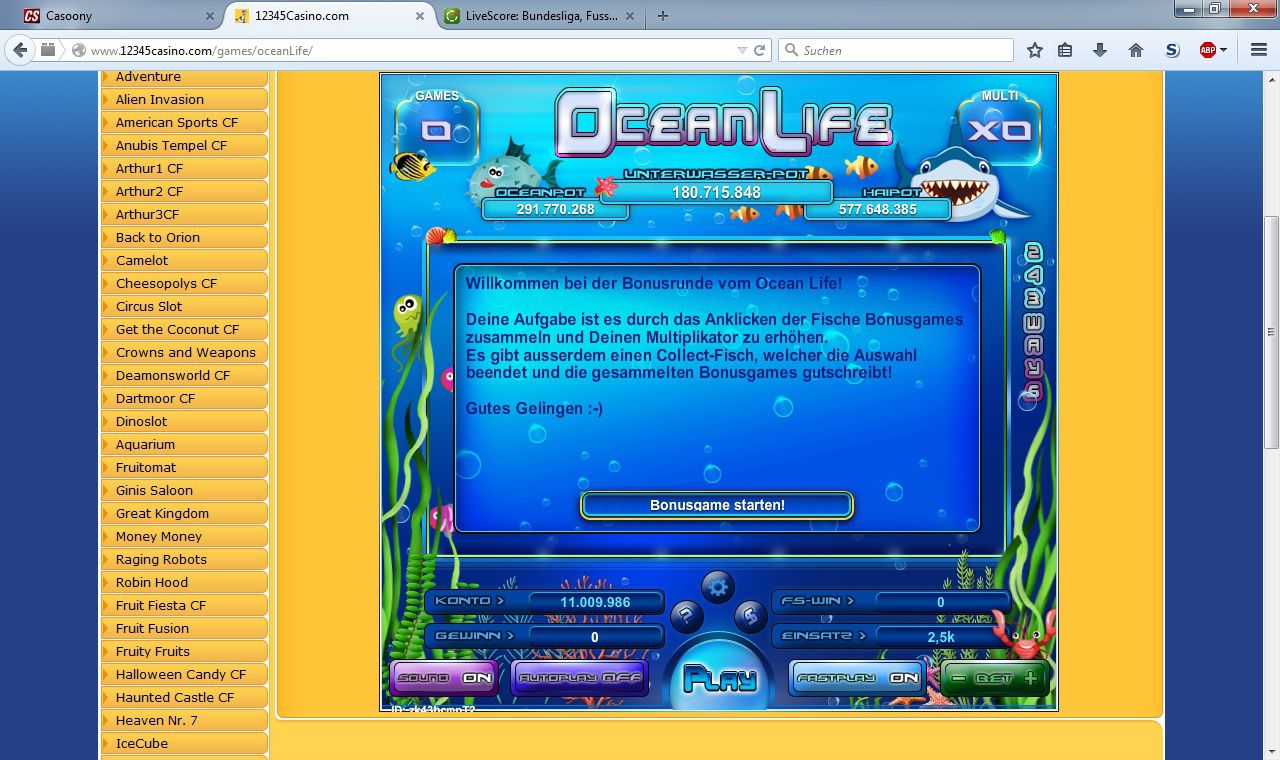Click the globe site identity icon
The width and height of the screenshot is (1280, 760).
coord(78,50)
